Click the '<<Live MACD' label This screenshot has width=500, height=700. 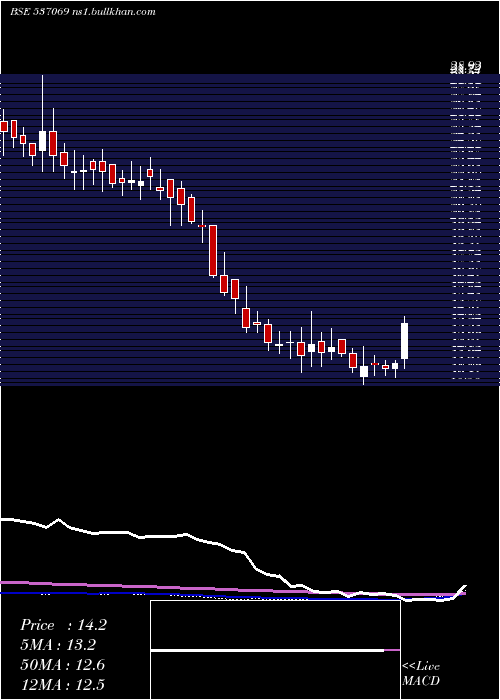pos(421,674)
